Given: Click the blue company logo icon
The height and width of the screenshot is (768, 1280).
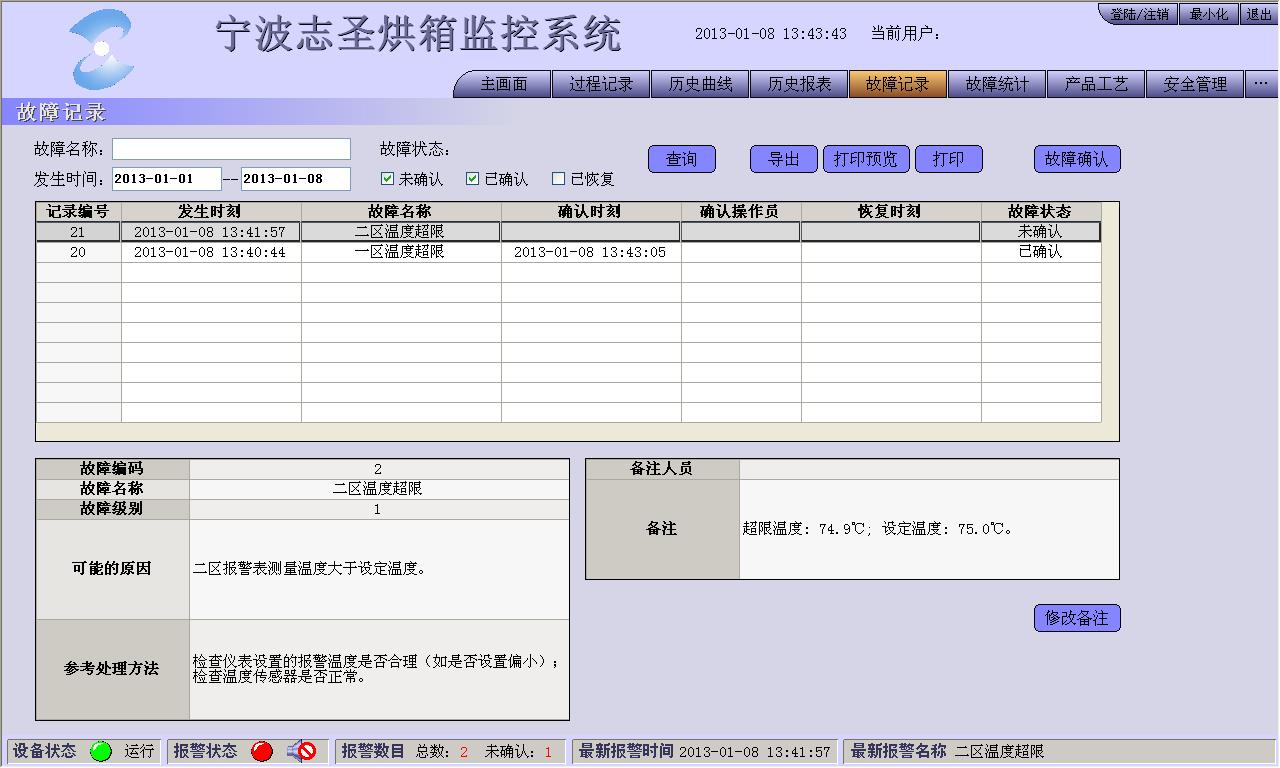Looking at the screenshot, I should [101, 49].
